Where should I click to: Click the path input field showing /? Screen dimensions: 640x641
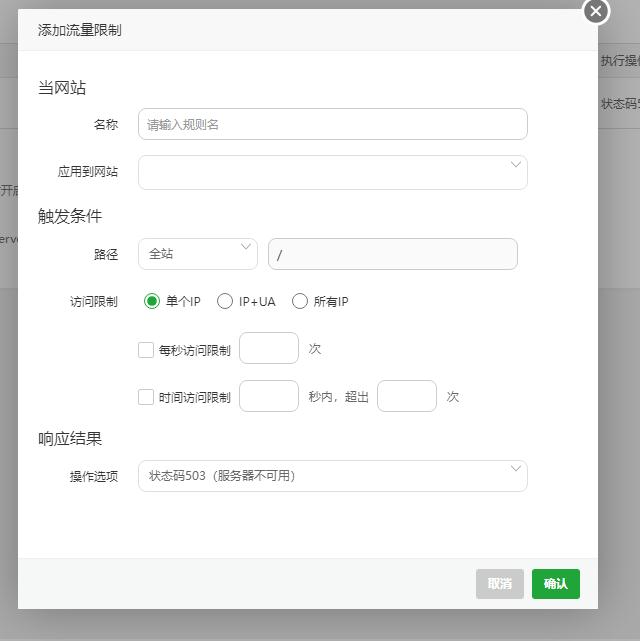coord(393,254)
